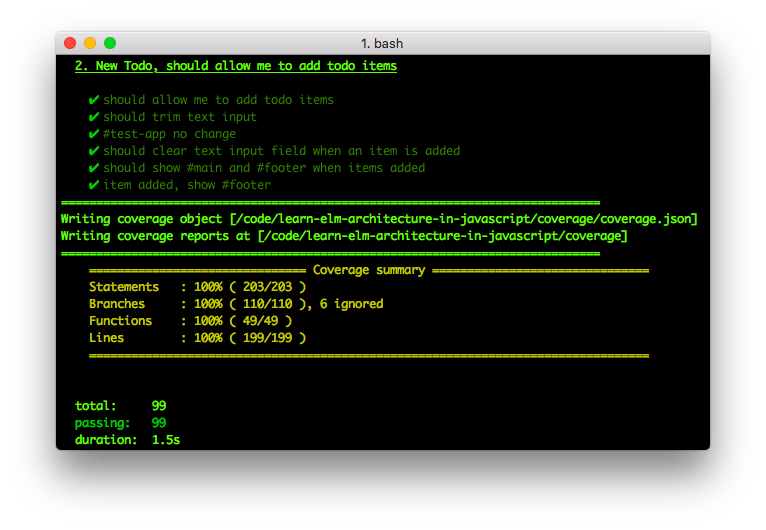Screen dimensions: 766x530
Task: Click the yellow minimize window button
Action: pos(90,43)
